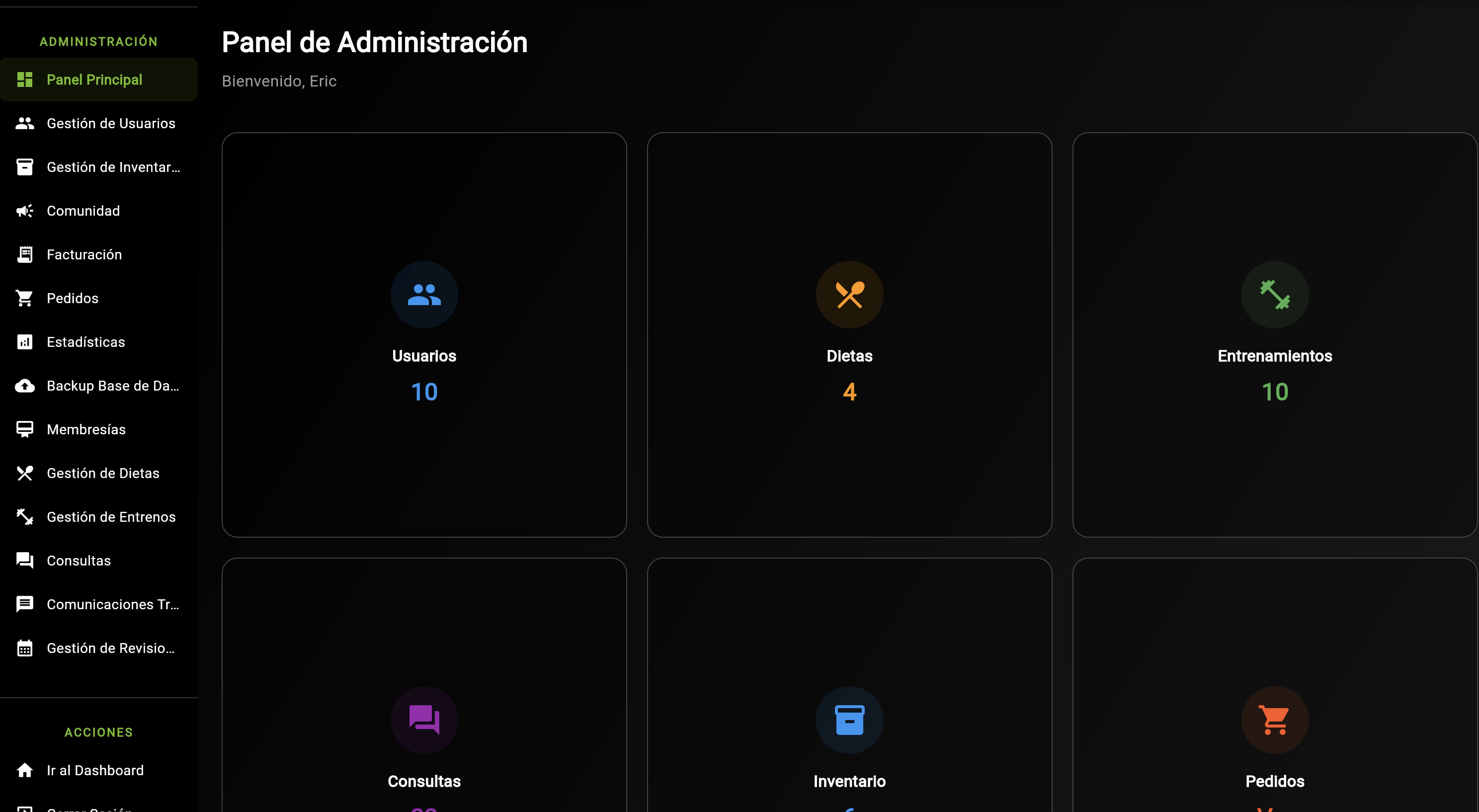The width and height of the screenshot is (1479, 812).
Task: Click the Comunidad megaphone icon
Action: click(25, 211)
